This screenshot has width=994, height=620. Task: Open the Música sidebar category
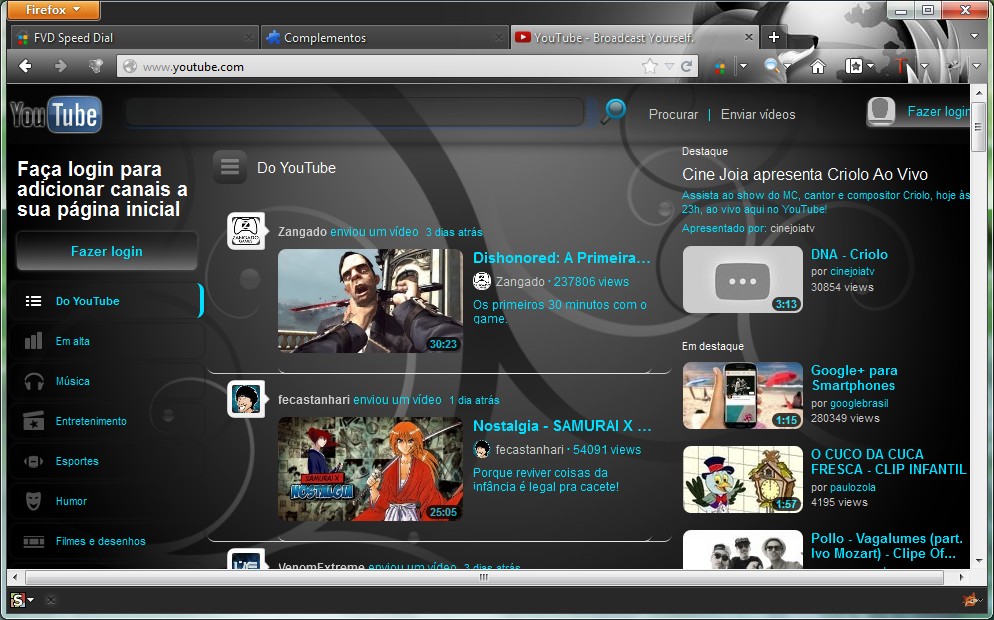click(x=106, y=381)
